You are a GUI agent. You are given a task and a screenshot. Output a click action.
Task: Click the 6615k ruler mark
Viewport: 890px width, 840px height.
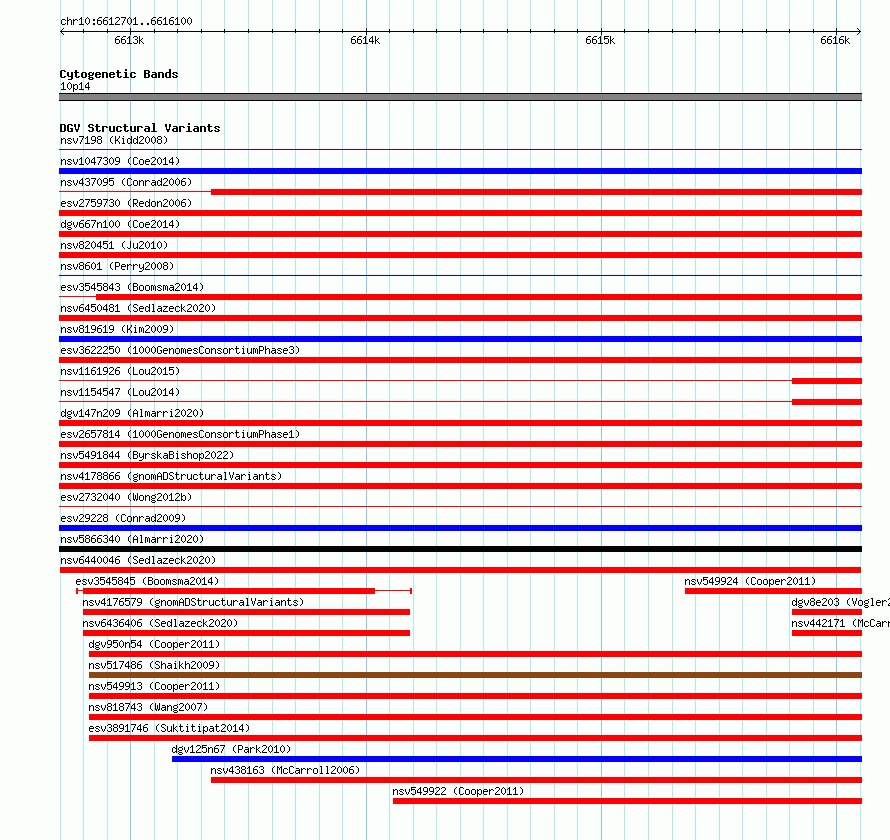pos(600,40)
